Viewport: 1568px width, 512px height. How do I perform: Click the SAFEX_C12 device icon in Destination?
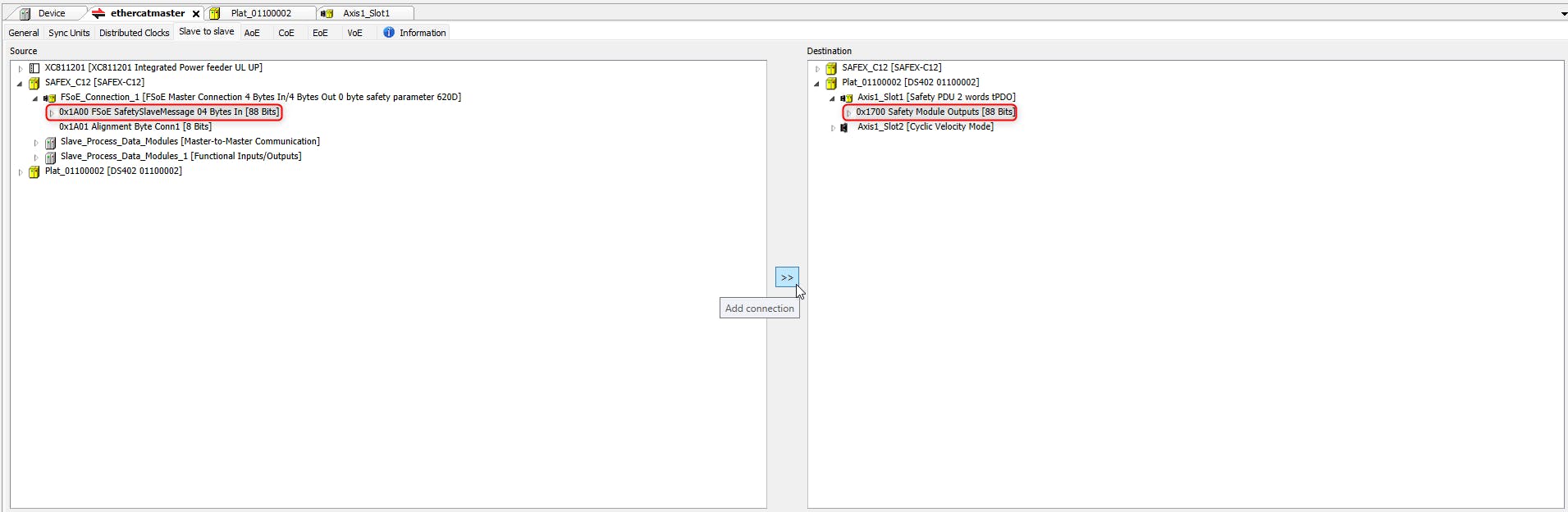(831, 69)
